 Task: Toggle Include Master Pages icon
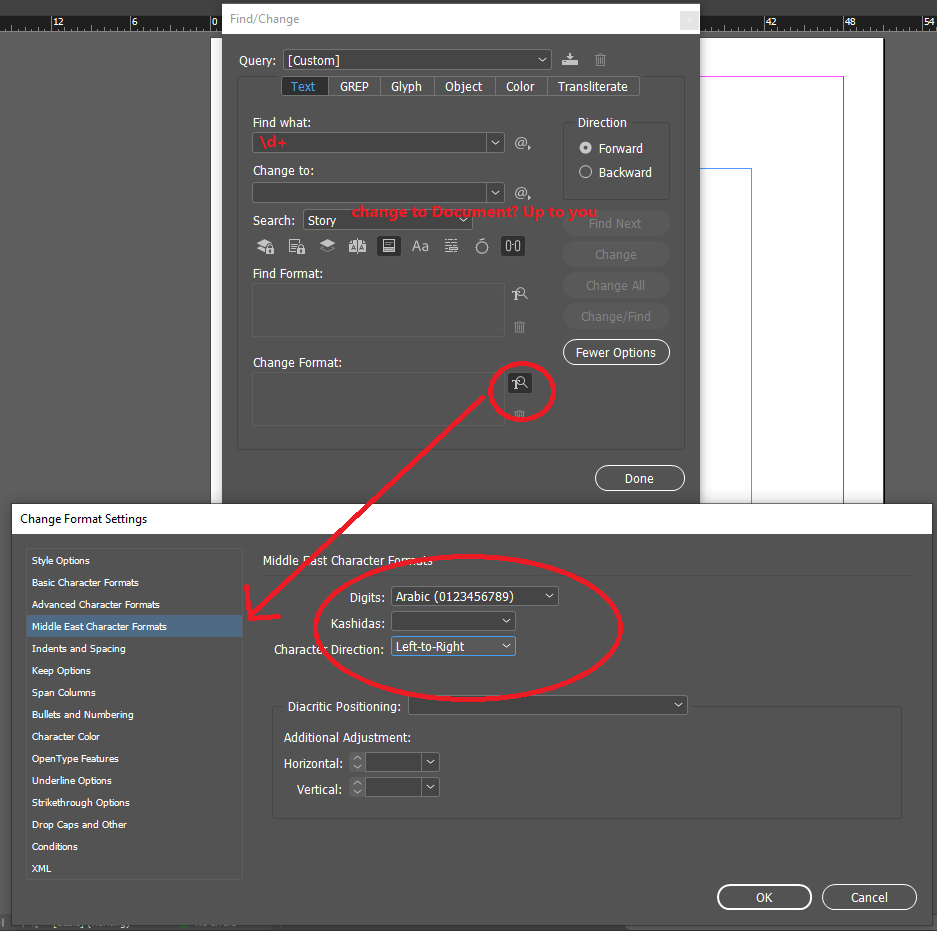pyautogui.click(x=357, y=246)
